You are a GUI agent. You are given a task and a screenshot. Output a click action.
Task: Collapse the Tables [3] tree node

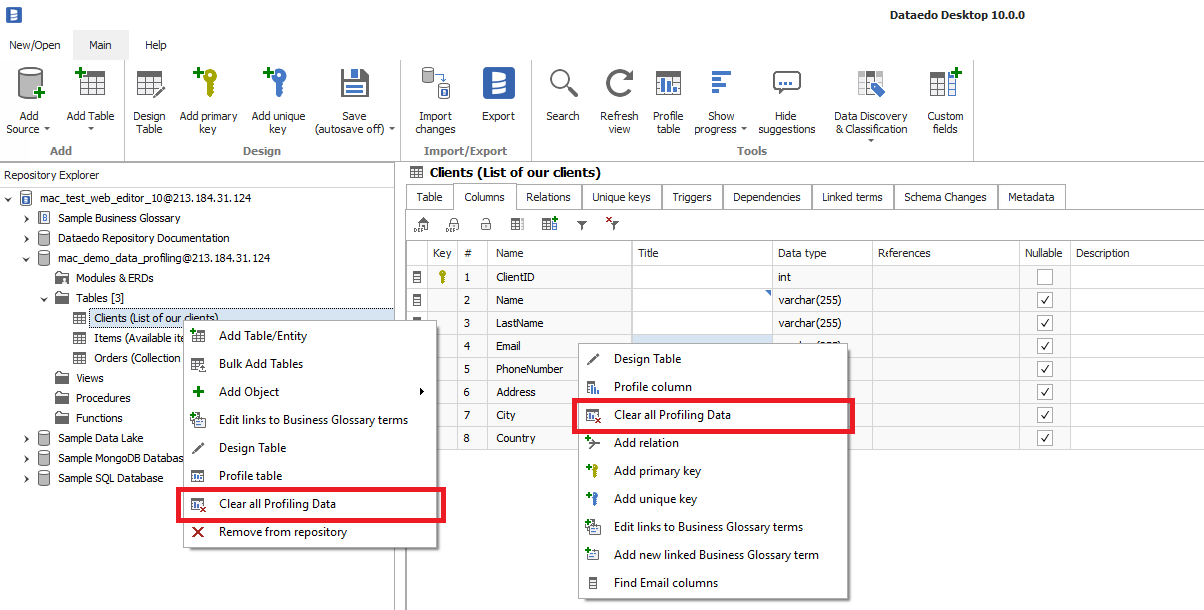point(45,298)
